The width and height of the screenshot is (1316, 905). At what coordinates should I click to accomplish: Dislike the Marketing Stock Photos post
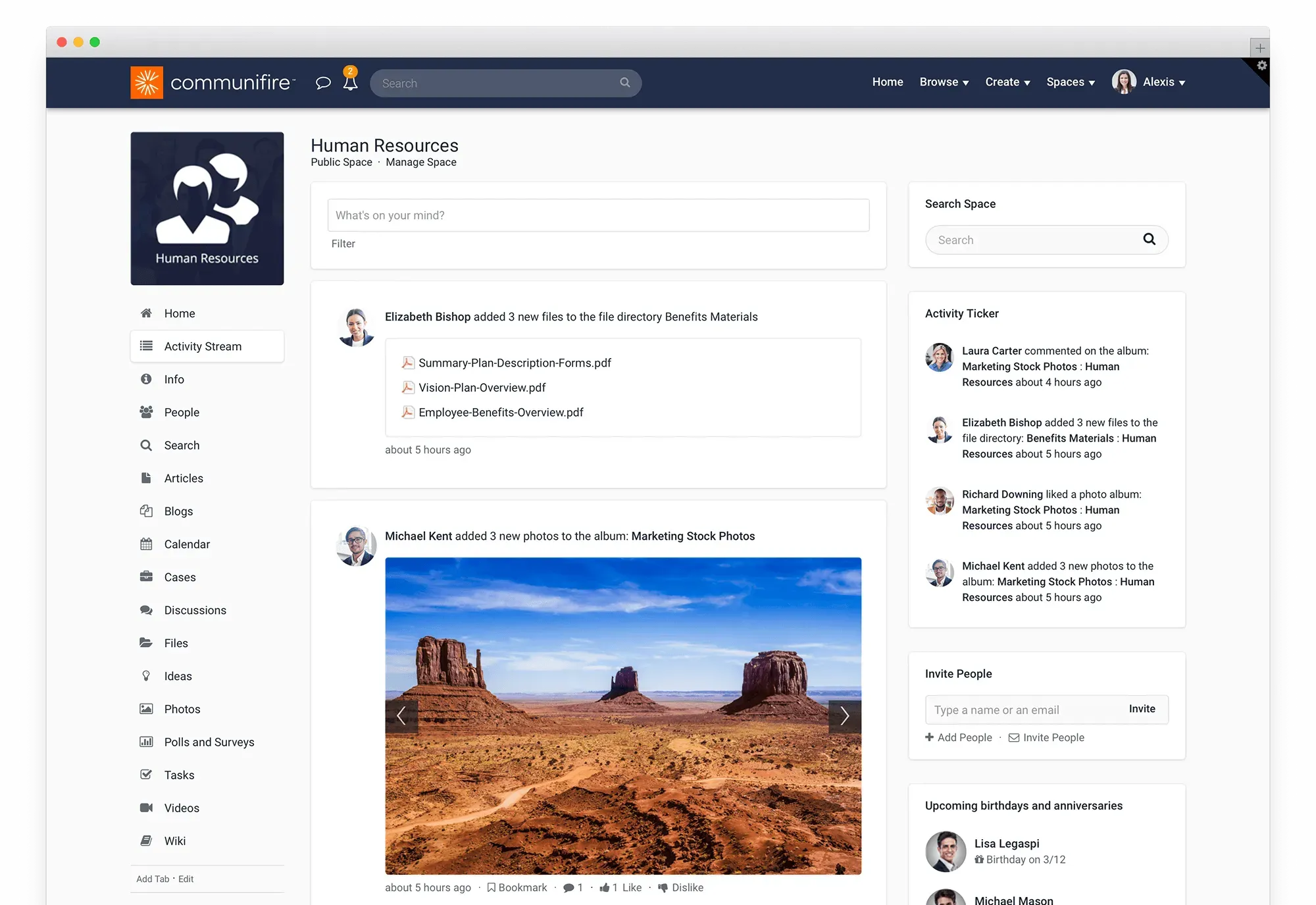pos(681,888)
